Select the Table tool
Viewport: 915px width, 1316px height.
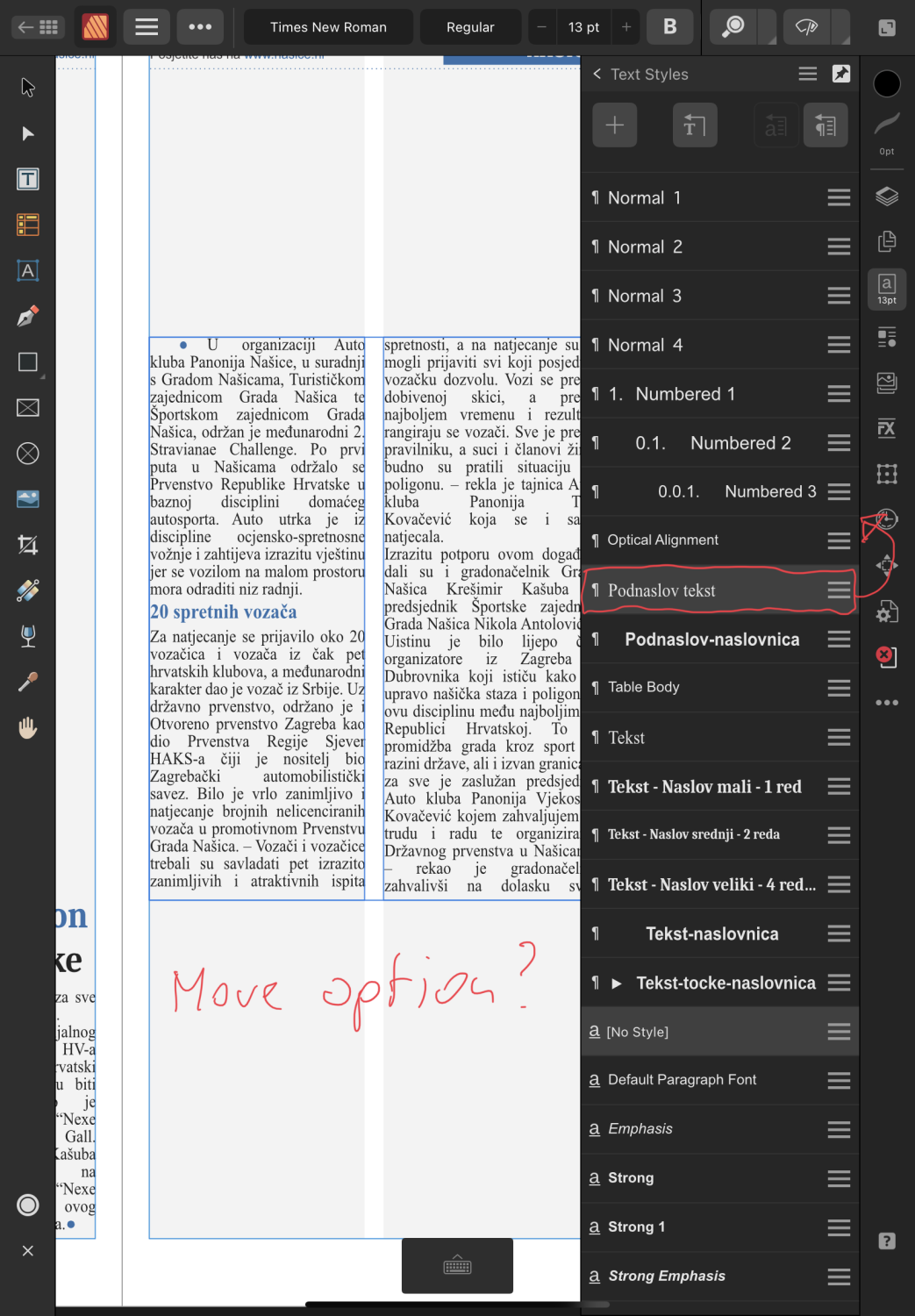pos(28,225)
